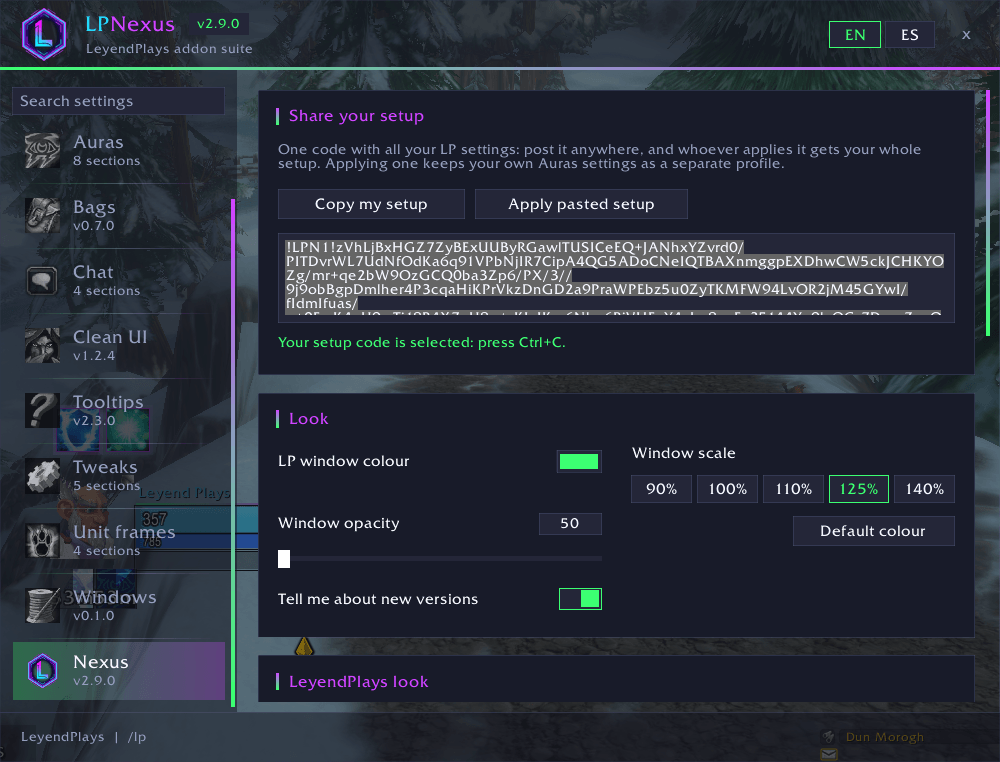The height and width of the screenshot is (762, 1000).
Task: Set window scale to 100%
Action: [728, 489]
